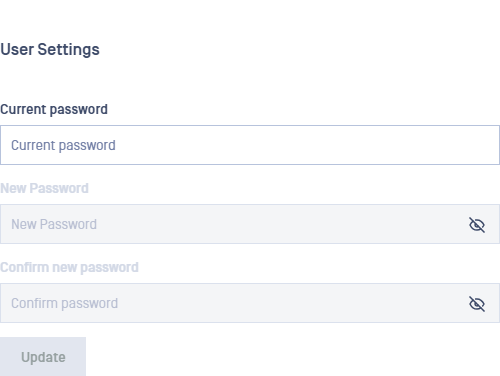This screenshot has height=376, width=500.
Task: Toggle visibility eye in Confirm password field
Action: tap(477, 304)
